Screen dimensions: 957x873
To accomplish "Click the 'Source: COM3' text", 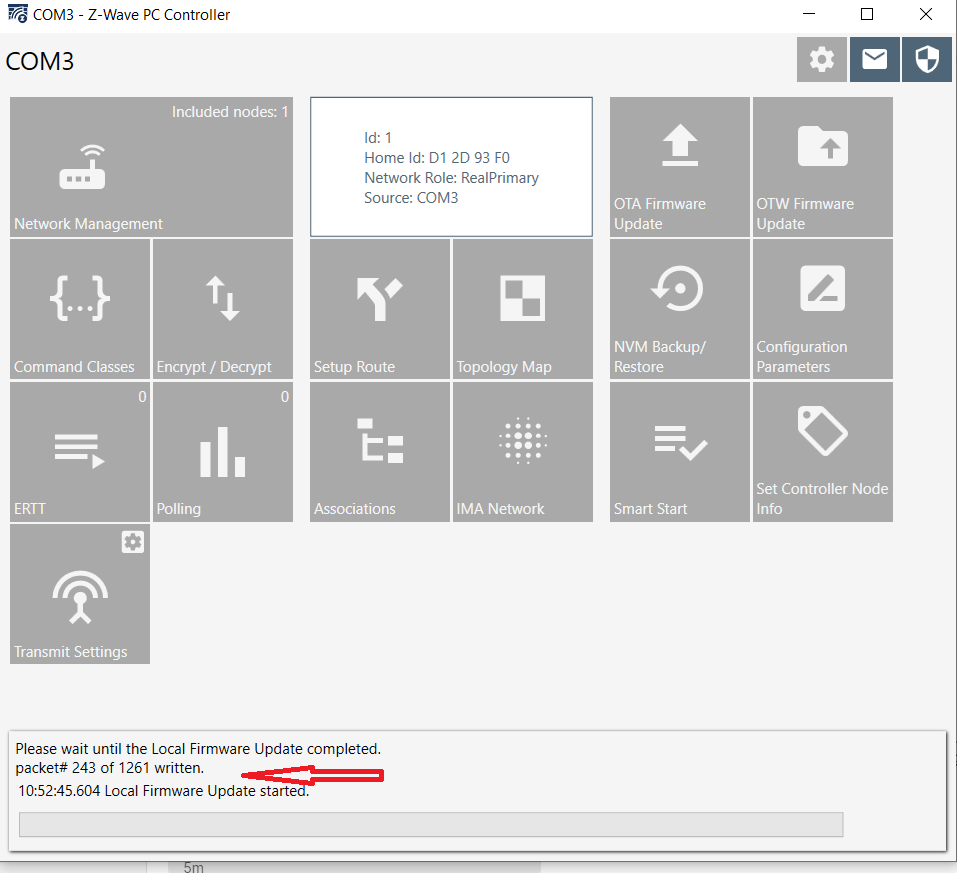I will coord(411,198).
